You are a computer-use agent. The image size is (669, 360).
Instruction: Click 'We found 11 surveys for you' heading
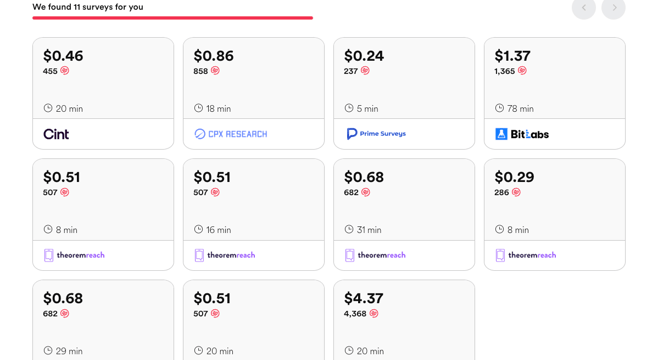coord(88,7)
